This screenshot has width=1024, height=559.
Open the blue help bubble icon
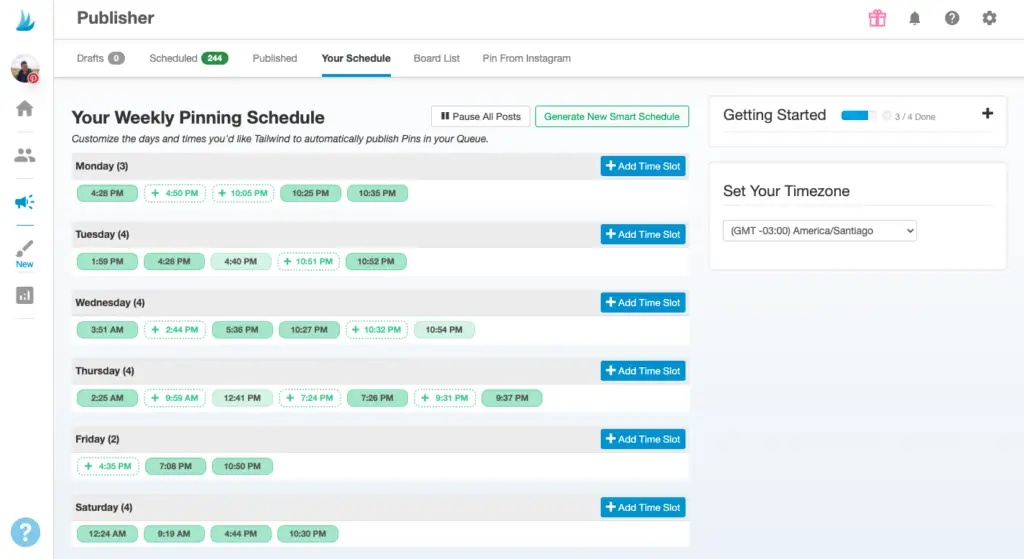[25, 532]
